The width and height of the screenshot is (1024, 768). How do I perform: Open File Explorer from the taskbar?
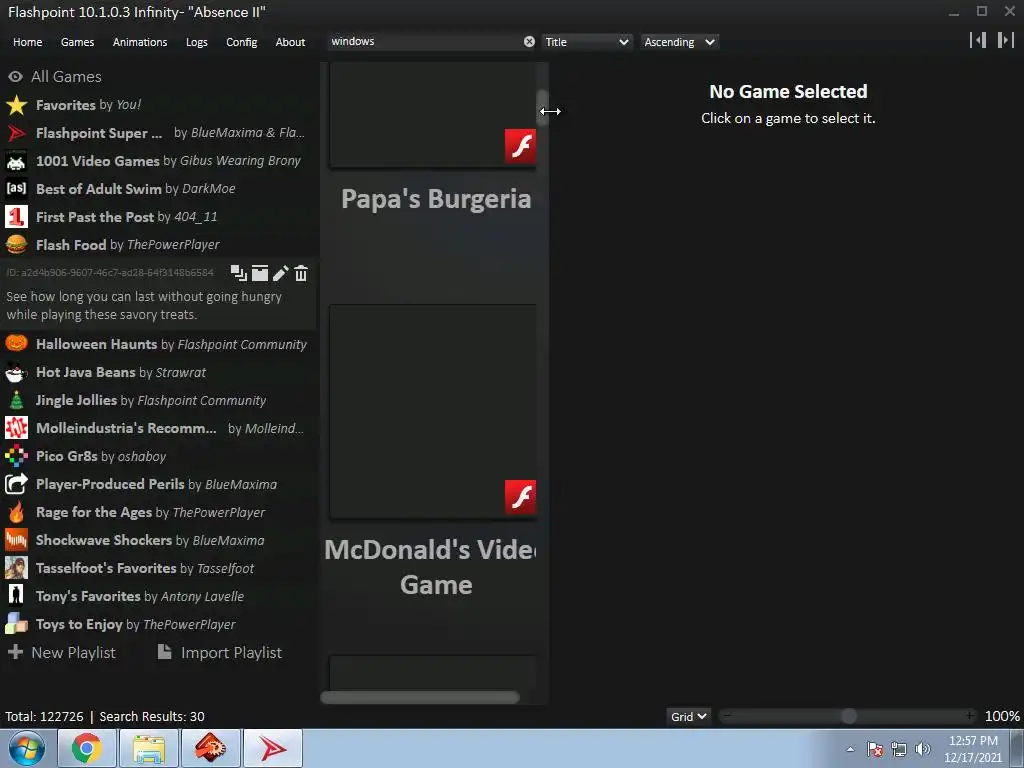click(x=149, y=748)
